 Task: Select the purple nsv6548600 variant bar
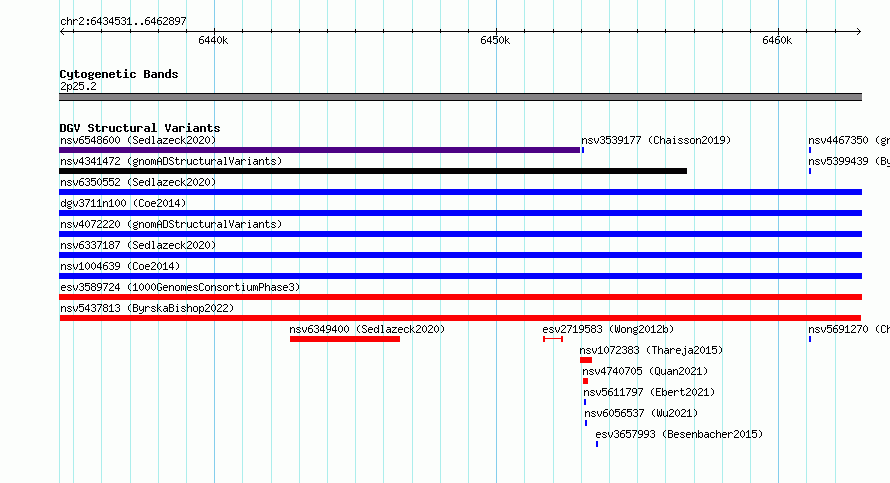point(320,150)
